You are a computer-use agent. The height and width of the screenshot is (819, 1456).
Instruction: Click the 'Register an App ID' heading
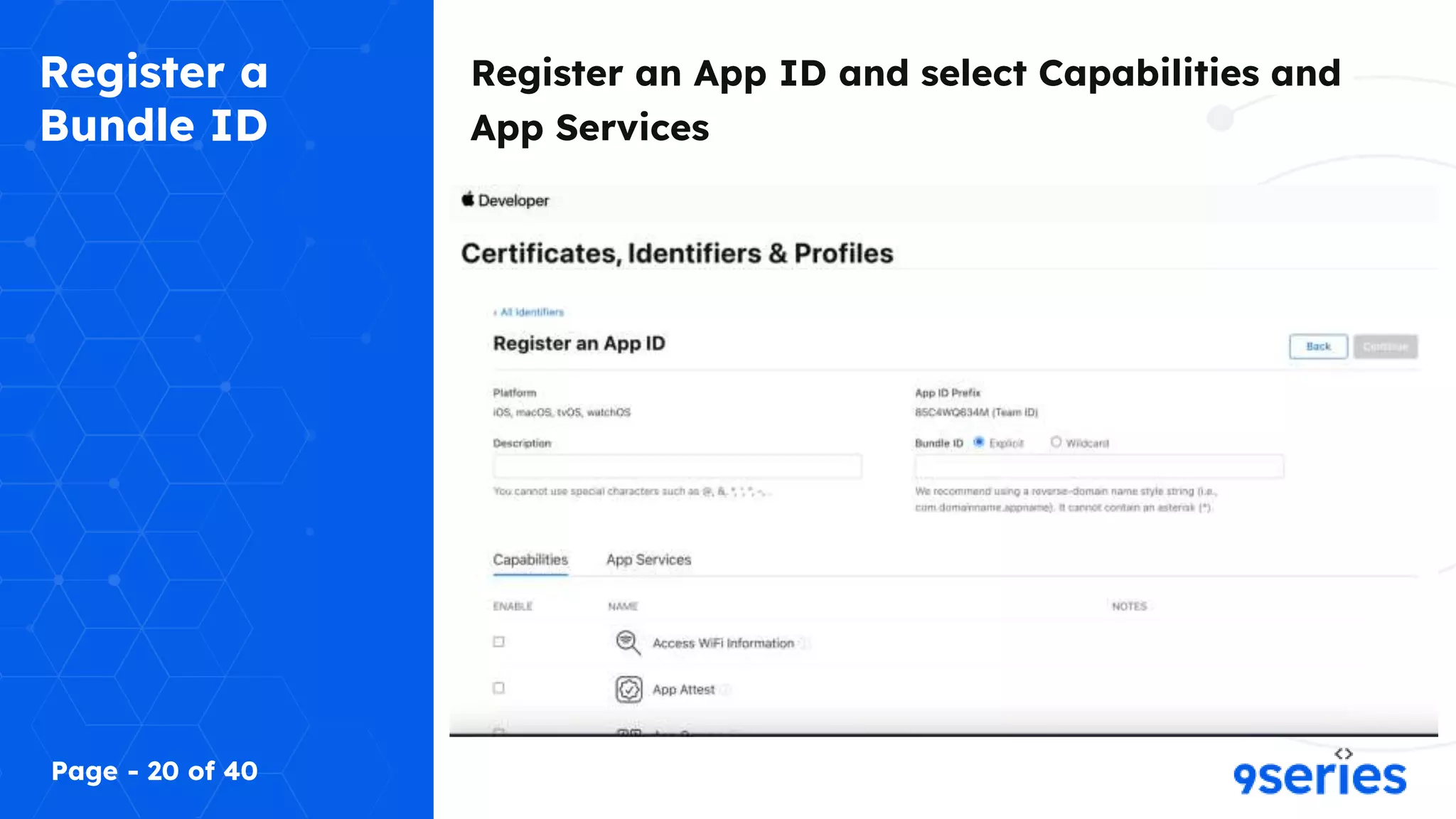[x=579, y=344]
